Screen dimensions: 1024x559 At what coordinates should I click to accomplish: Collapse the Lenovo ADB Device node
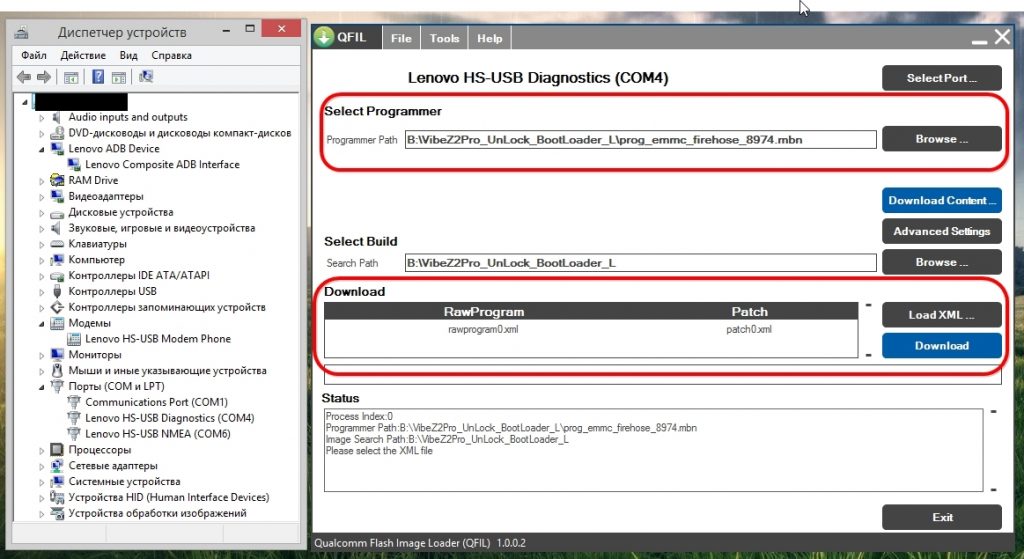tap(41, 150)
